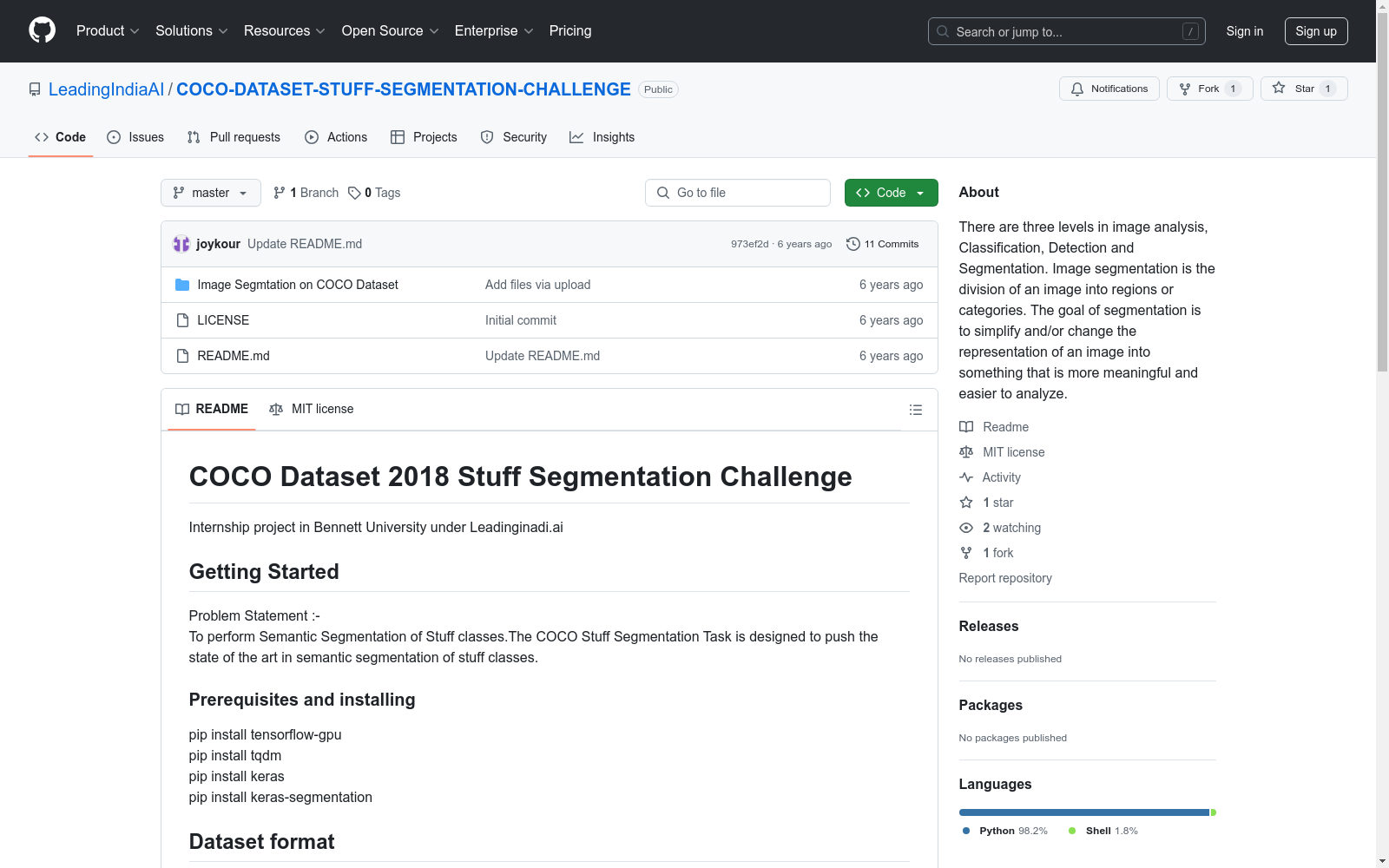Open the Actions tab
The image size is (1389, 868).
pyautogui.click(x=336, y=137)
